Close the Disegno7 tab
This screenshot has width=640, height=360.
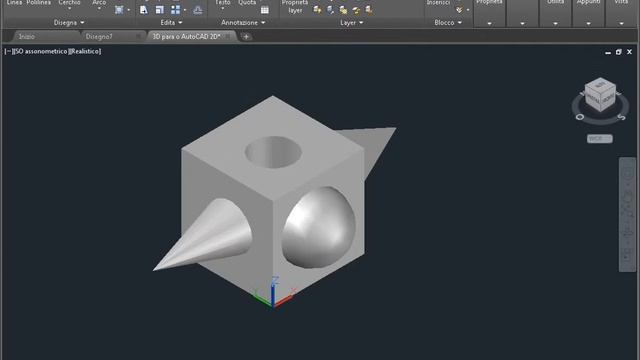(x=139, y=37)
